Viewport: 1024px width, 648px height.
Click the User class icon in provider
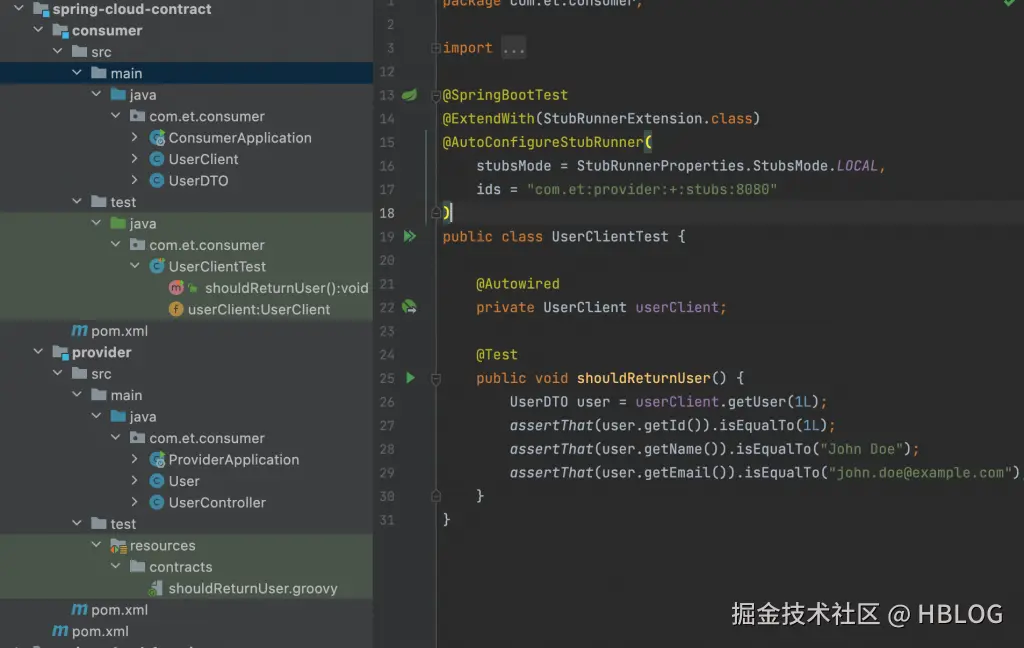coord(157,481)
